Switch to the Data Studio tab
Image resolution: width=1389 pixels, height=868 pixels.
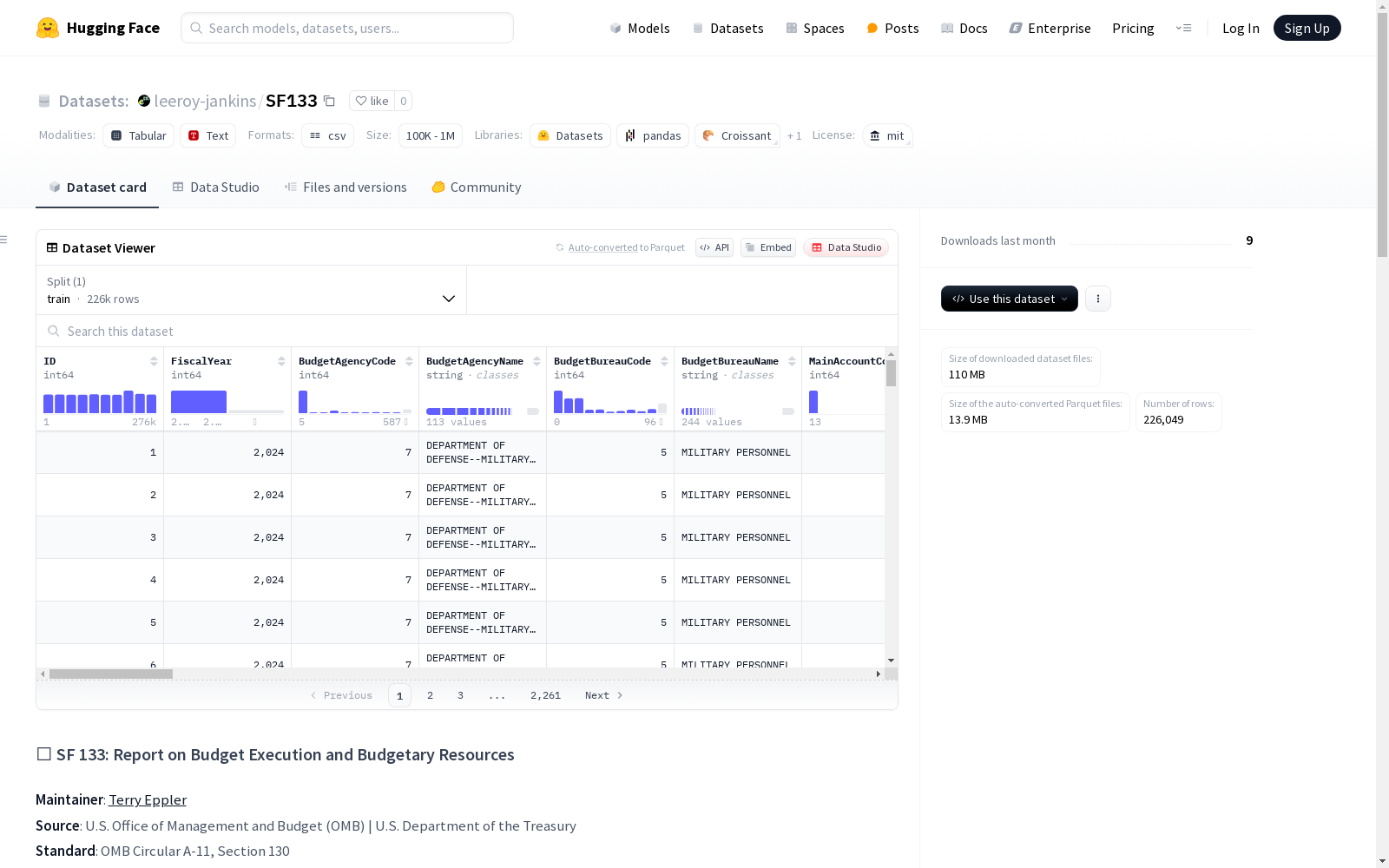coord(215,187)
